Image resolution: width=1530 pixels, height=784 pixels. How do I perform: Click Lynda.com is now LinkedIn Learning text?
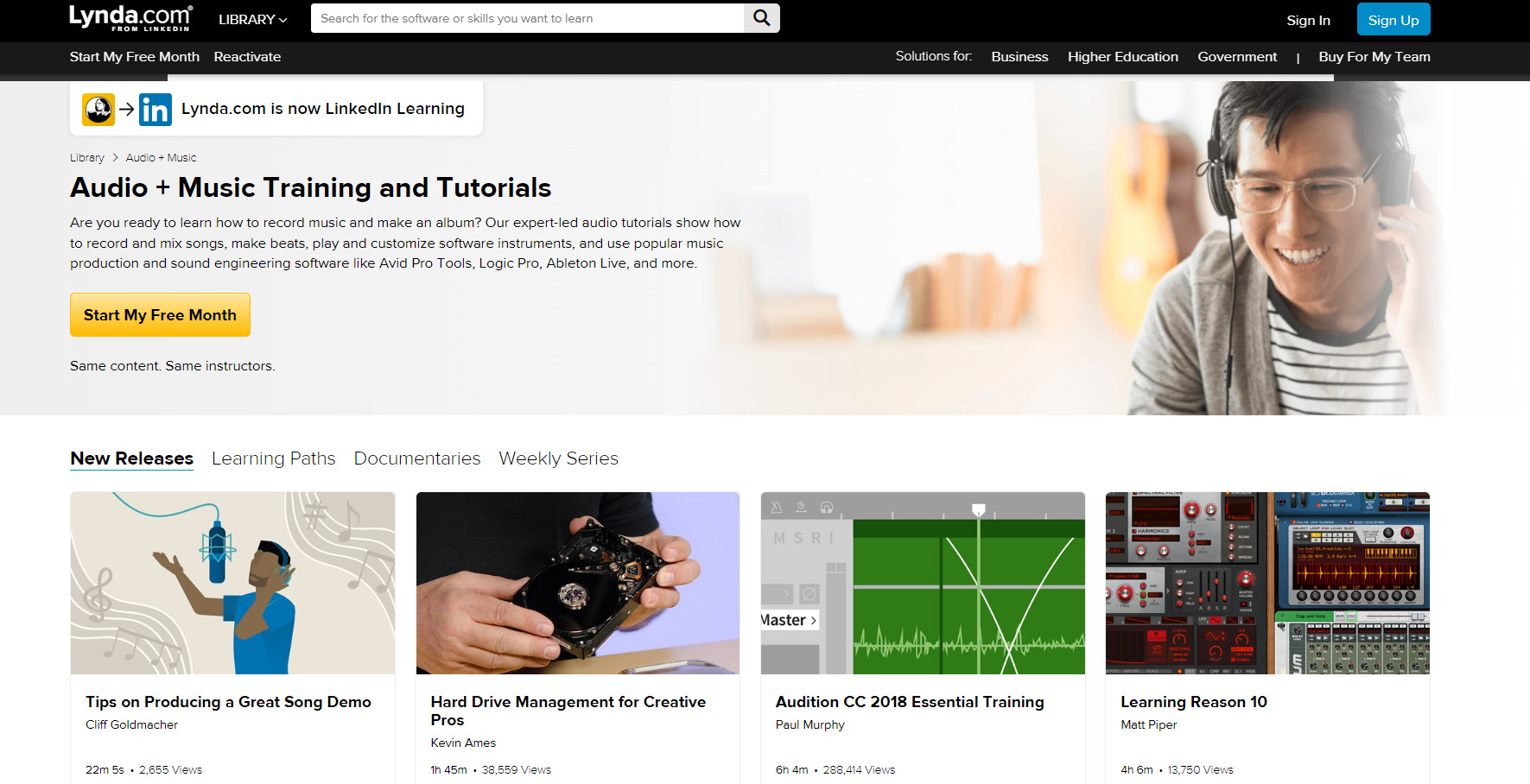pyautogui.click(x=323, y=109)
